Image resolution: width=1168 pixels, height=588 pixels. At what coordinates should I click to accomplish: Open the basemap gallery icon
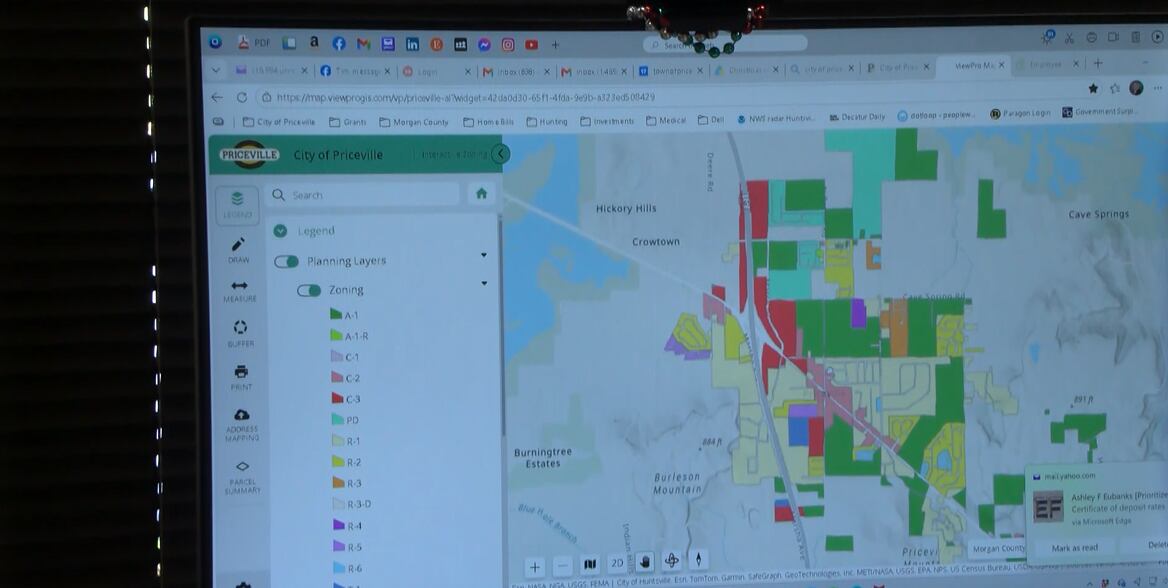pyautogui.click(x=590, y=564)
